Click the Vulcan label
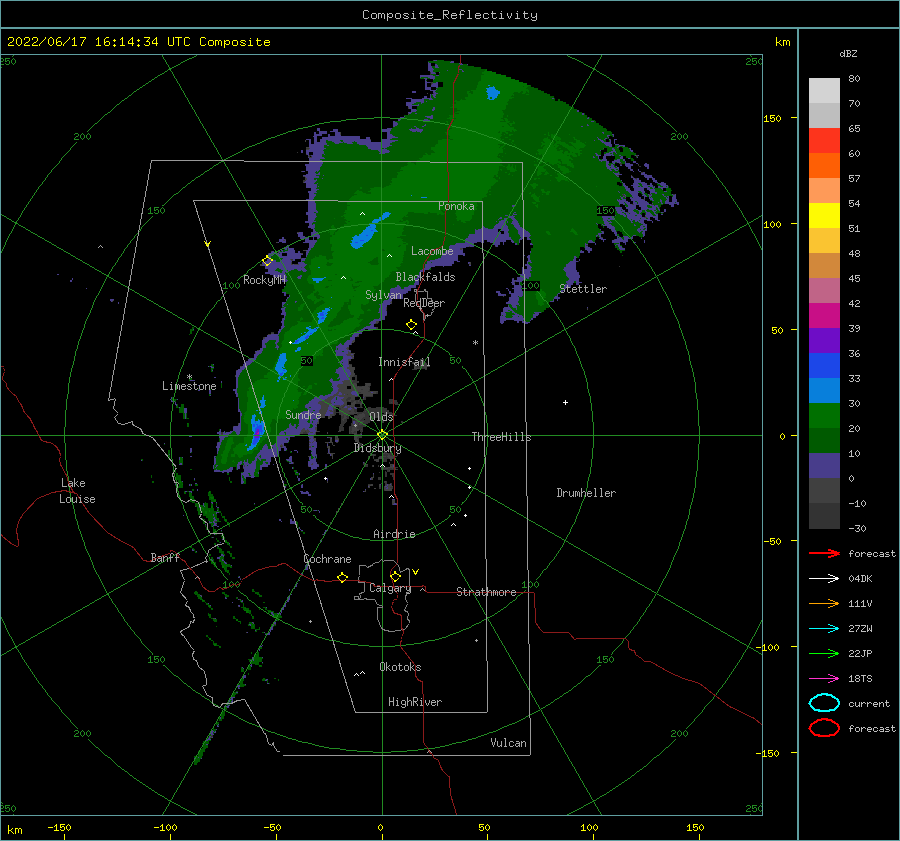 pyautogui.click(x=509, y=743)
